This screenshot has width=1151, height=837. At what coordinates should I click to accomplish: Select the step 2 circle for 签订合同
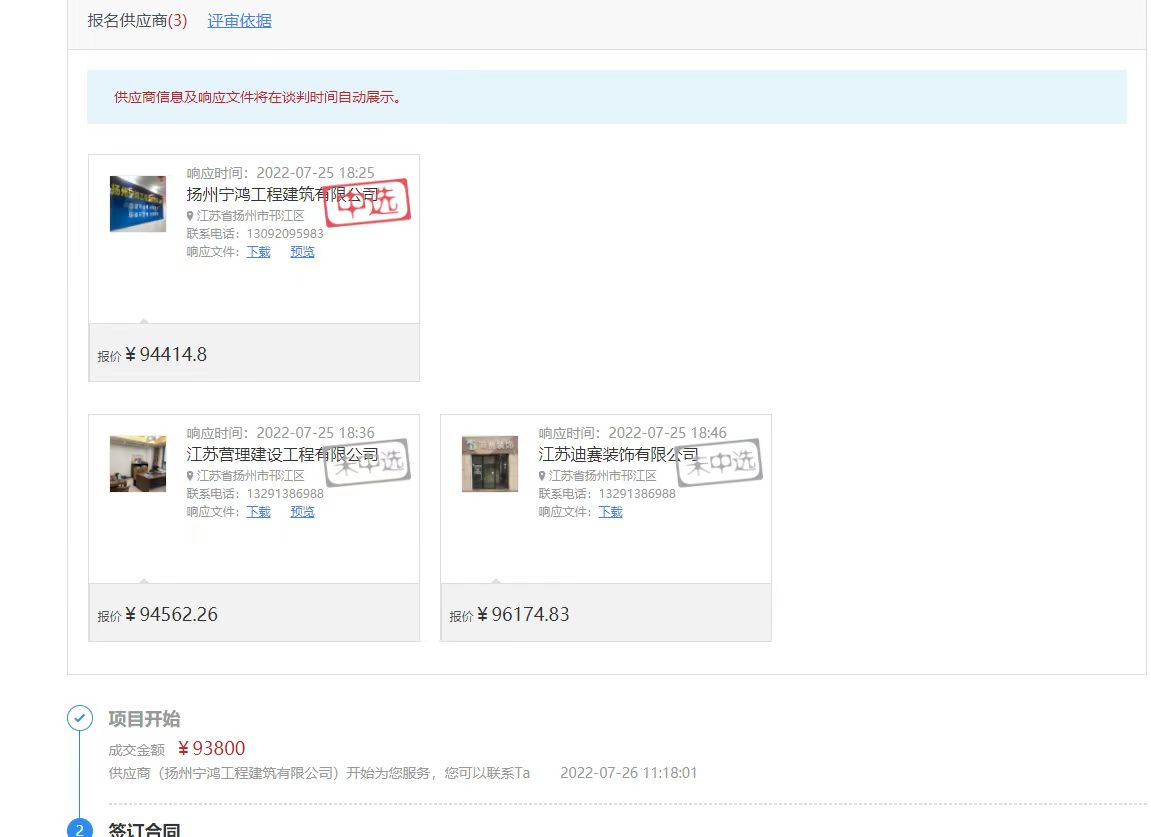click(x=80, y=829)
